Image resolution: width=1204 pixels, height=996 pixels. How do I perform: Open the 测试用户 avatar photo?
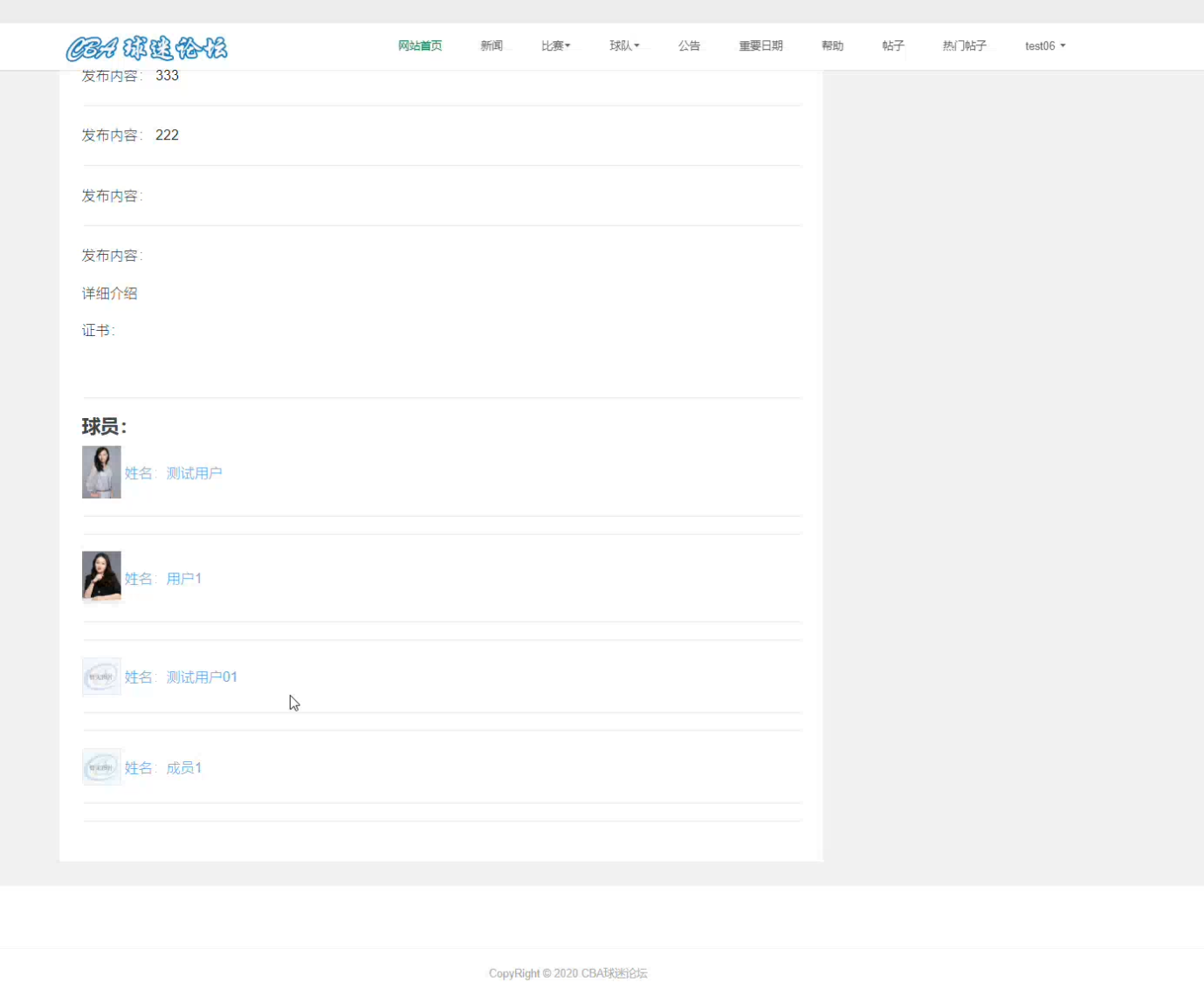point(101,472)
